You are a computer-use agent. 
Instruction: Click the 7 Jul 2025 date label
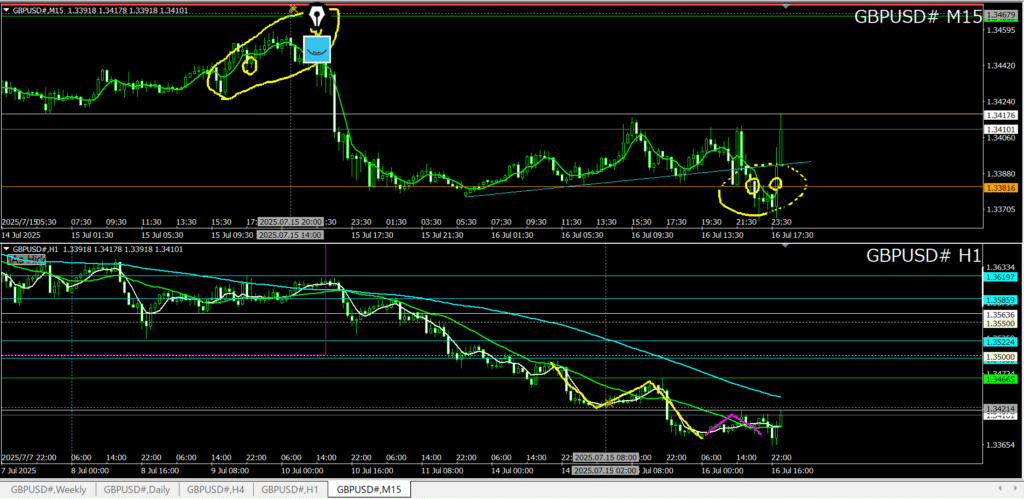pyautogui.click(x=18, y=470)
